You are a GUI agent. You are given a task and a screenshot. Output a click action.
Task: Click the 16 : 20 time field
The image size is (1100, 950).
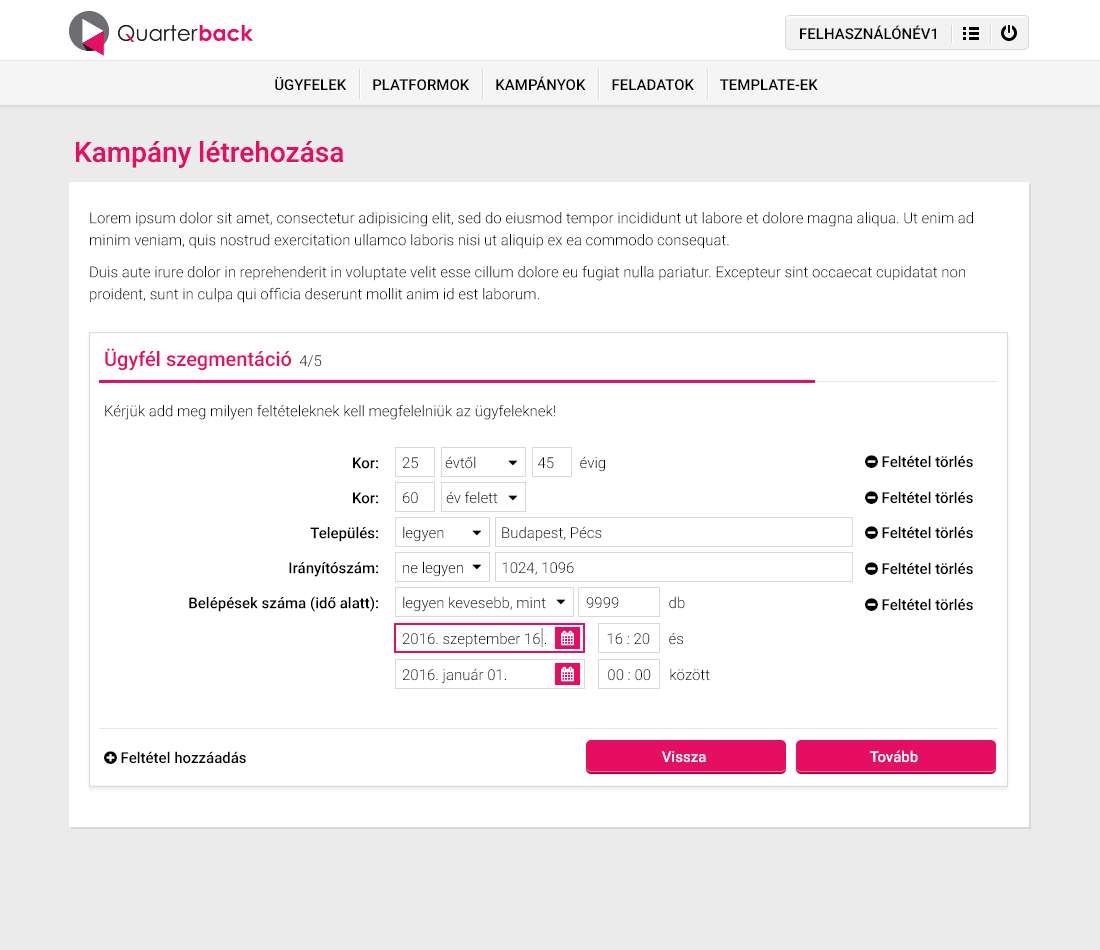(629, 638)
